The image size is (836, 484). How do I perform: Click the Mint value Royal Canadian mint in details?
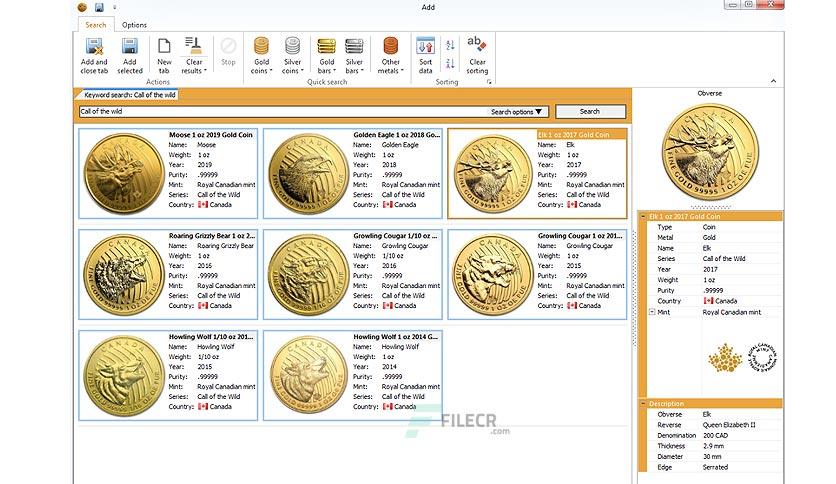pos(732,312)
